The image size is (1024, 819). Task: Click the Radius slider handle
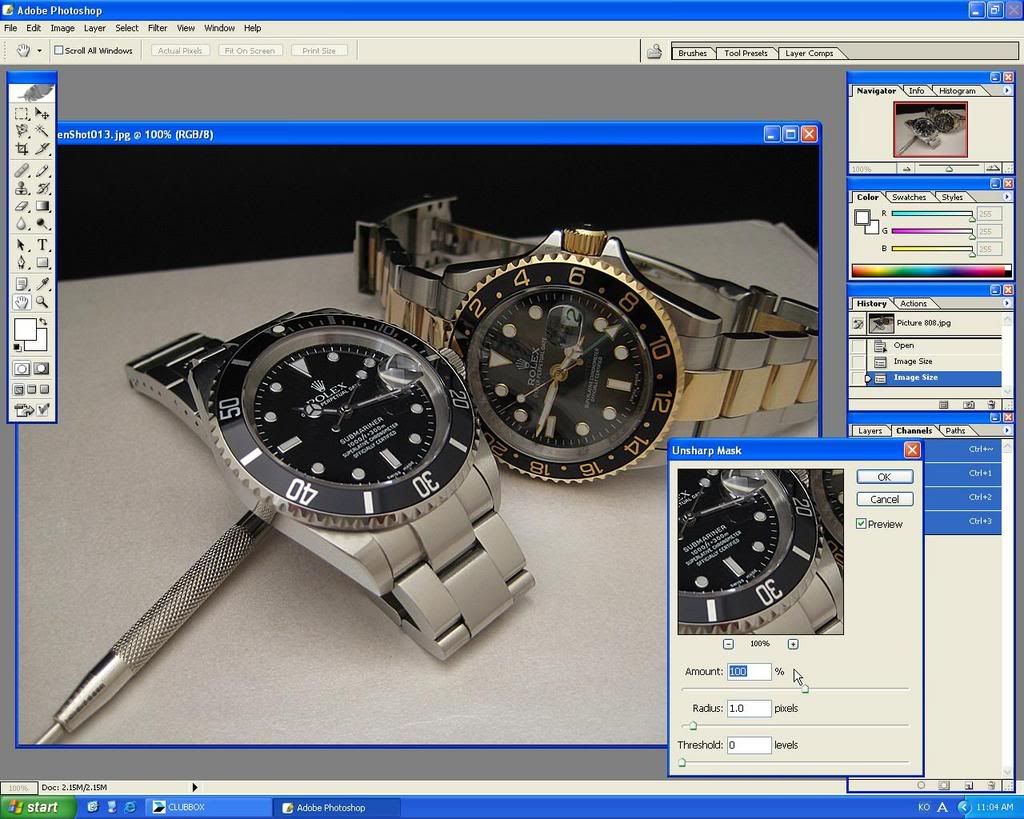(694, 725)
